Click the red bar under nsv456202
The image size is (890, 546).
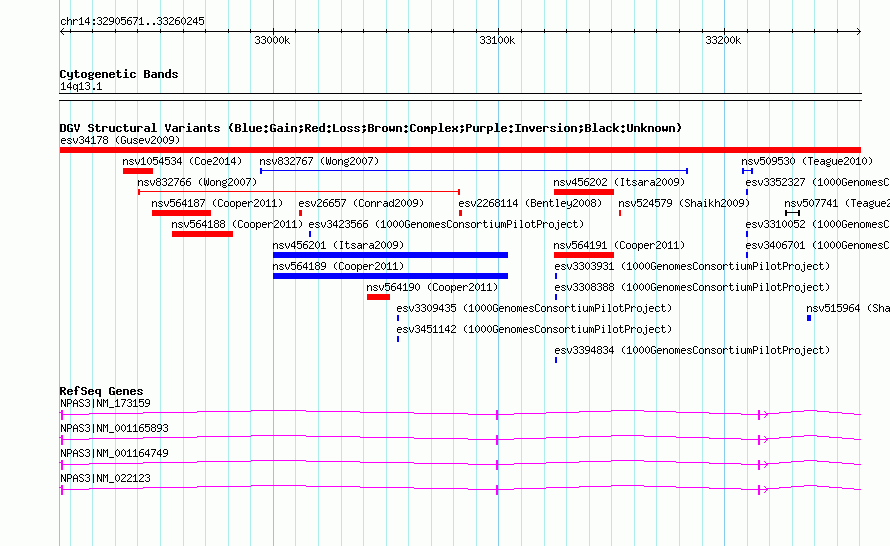coord(584,192)
